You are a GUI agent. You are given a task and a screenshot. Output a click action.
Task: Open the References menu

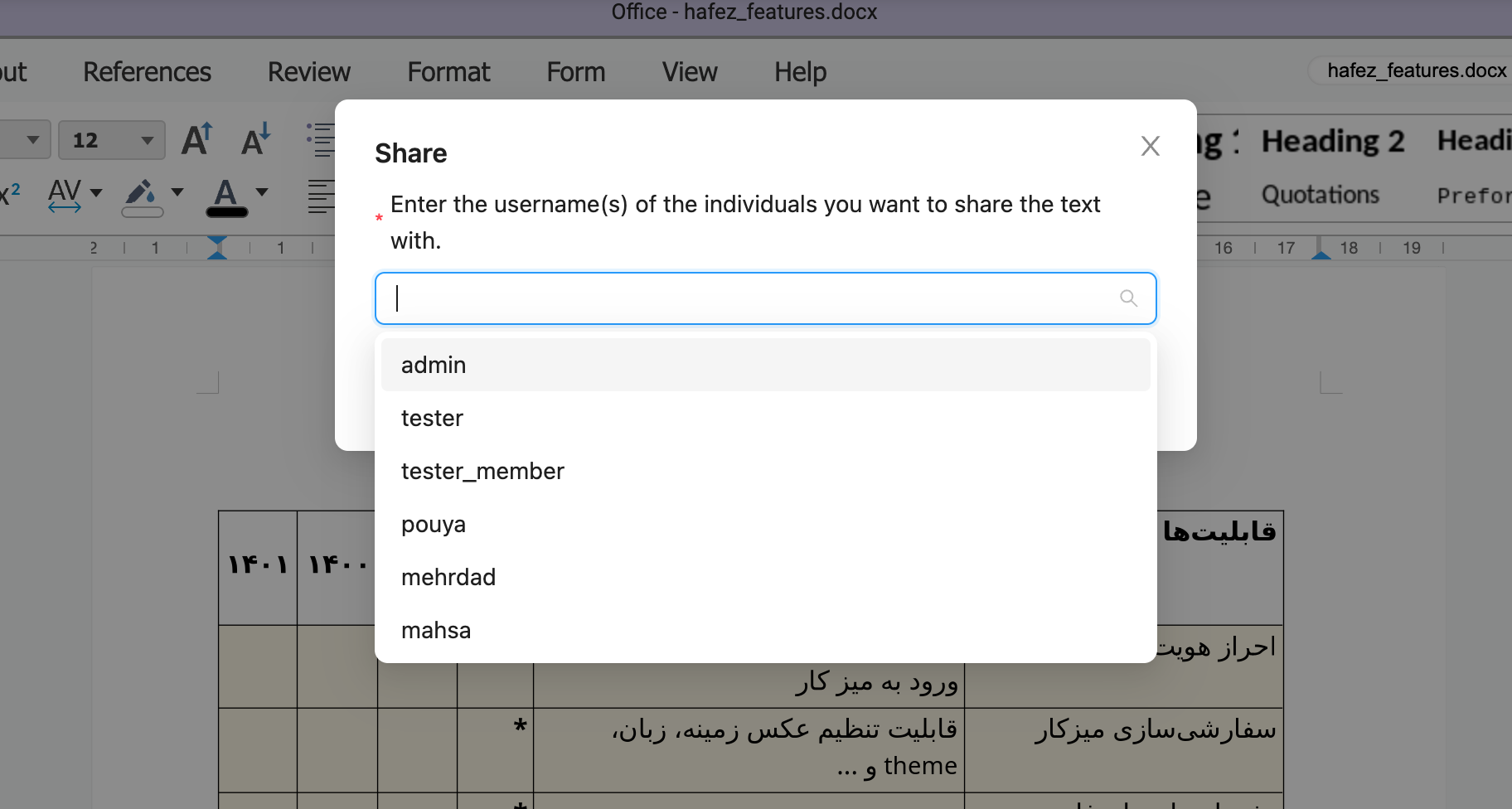click(147, 72)
